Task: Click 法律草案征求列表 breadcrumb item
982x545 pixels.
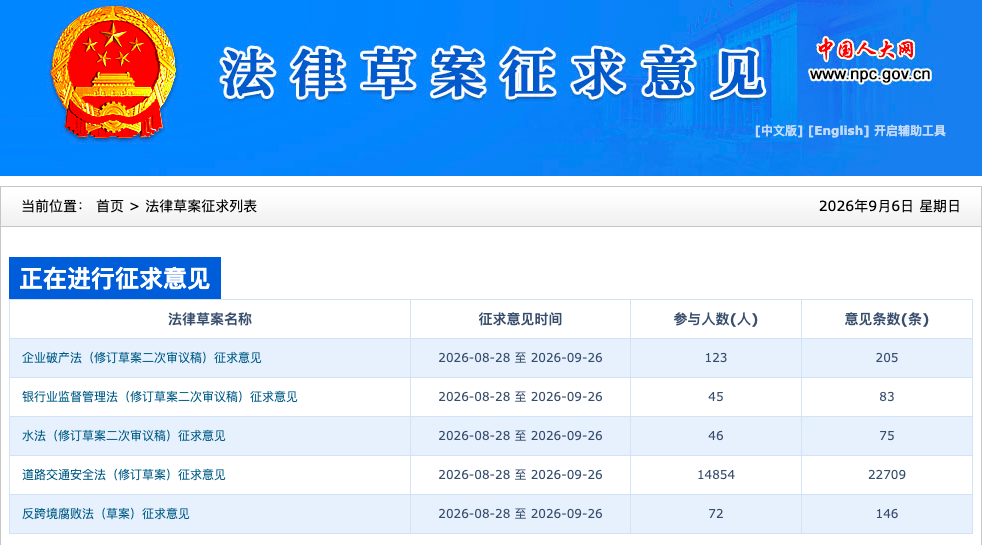Action: coord(201,206)
